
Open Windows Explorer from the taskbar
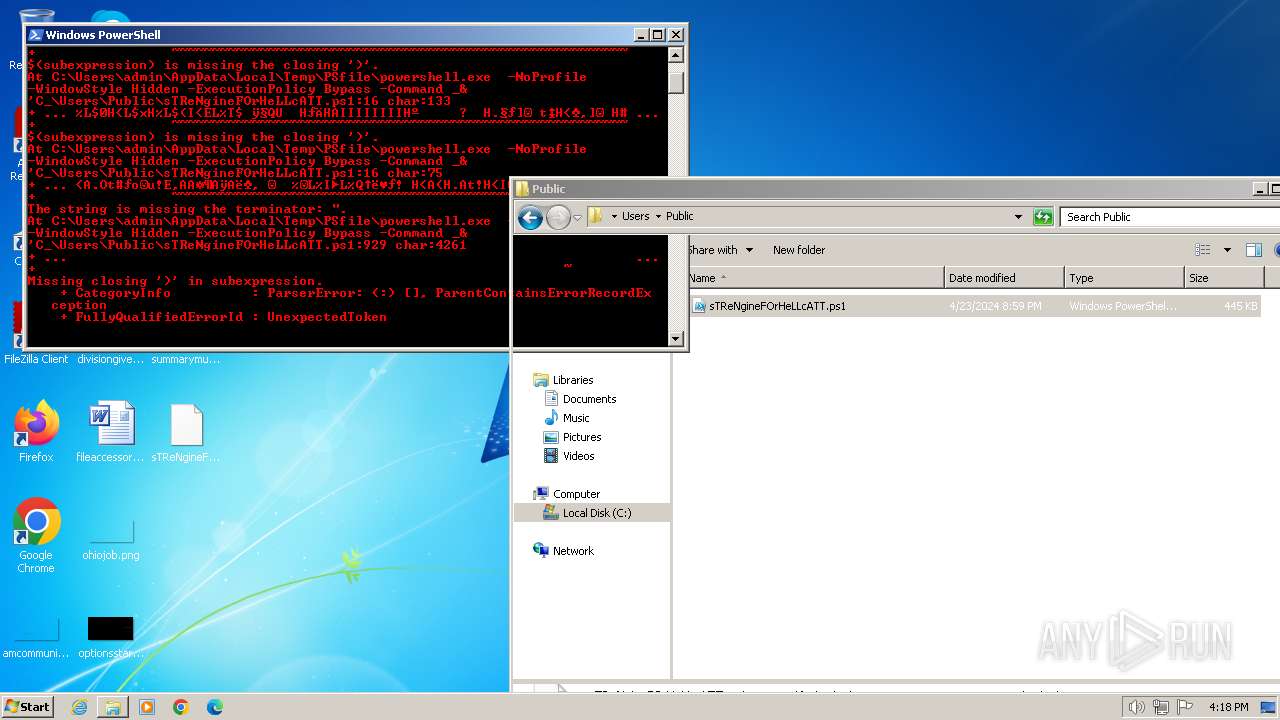(x=113, y=707)
